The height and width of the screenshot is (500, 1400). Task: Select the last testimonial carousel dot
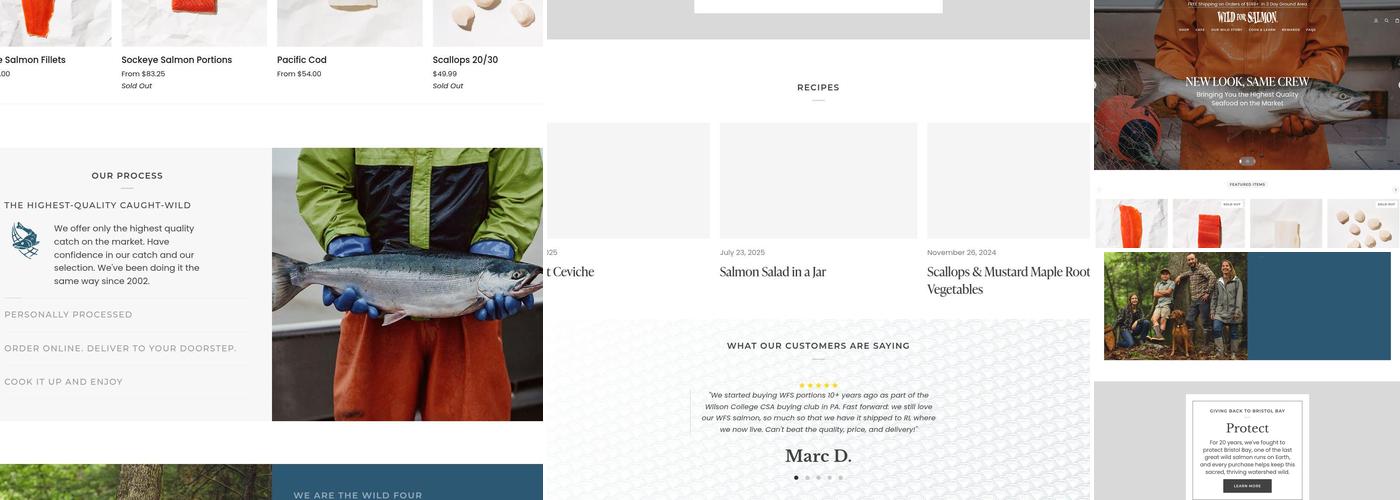pyautogui.click(x=840, y=478)
